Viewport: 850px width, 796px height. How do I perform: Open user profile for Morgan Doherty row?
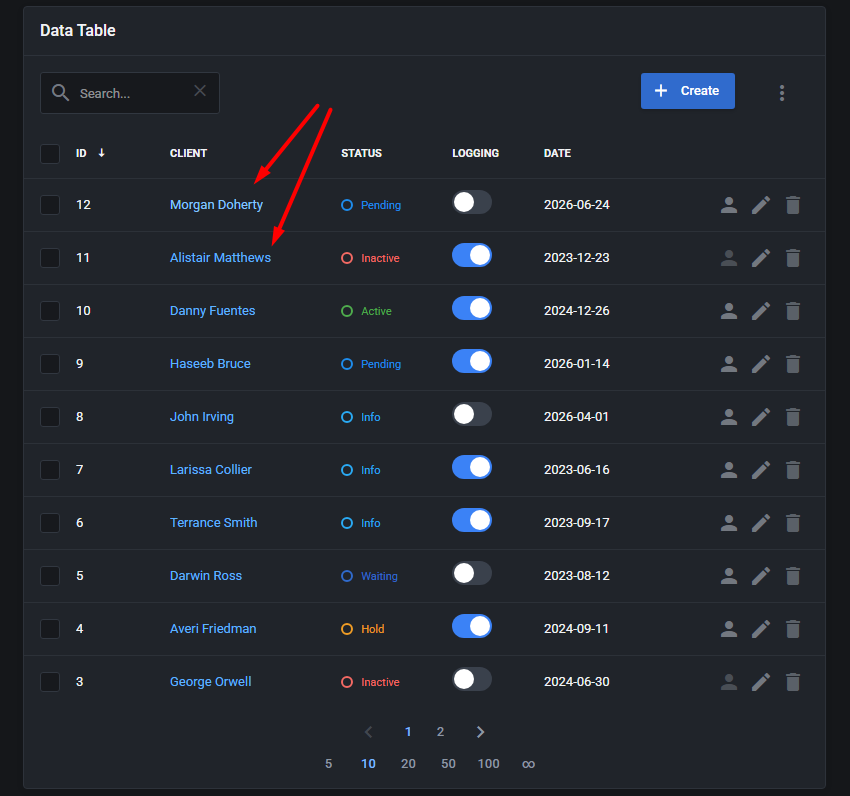pyautogui.click(x=729, y=205)
